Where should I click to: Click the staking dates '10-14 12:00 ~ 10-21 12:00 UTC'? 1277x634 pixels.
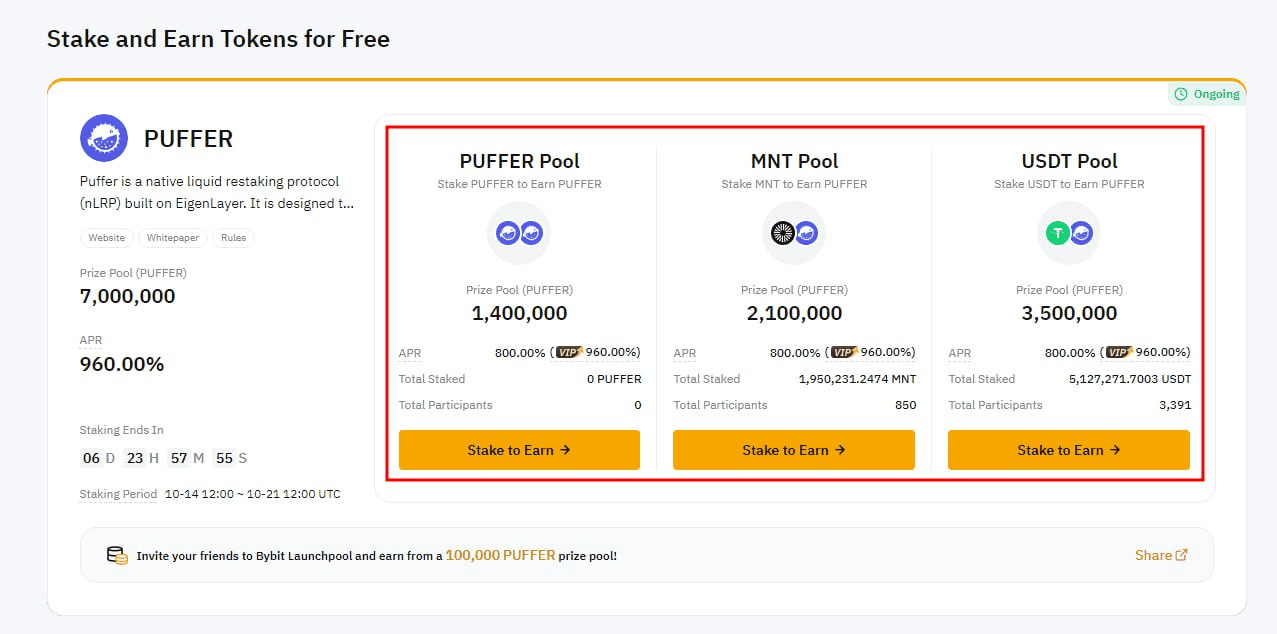tap(253, 494)
